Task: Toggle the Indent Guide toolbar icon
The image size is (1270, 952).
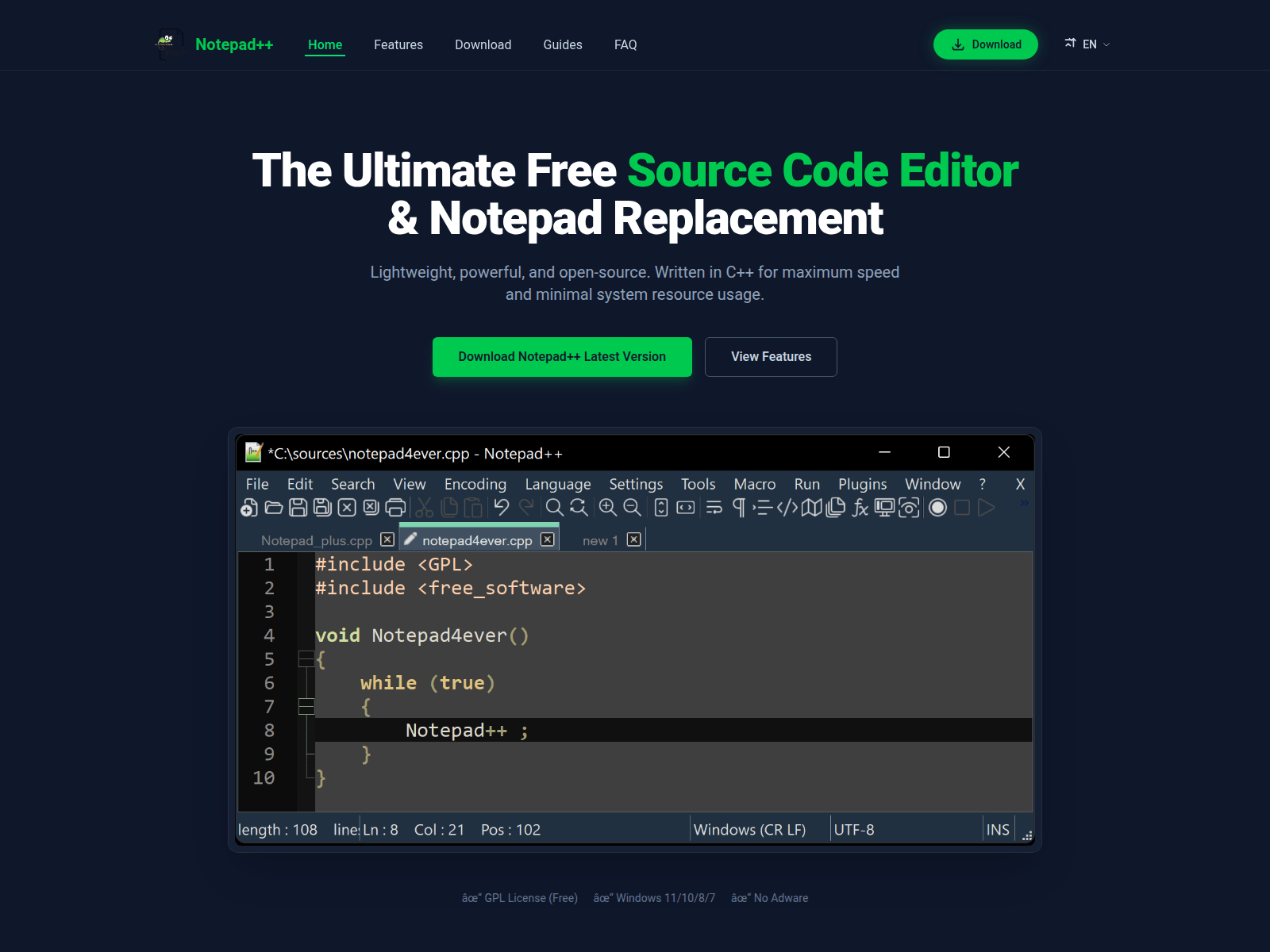Action: point(763,508)
